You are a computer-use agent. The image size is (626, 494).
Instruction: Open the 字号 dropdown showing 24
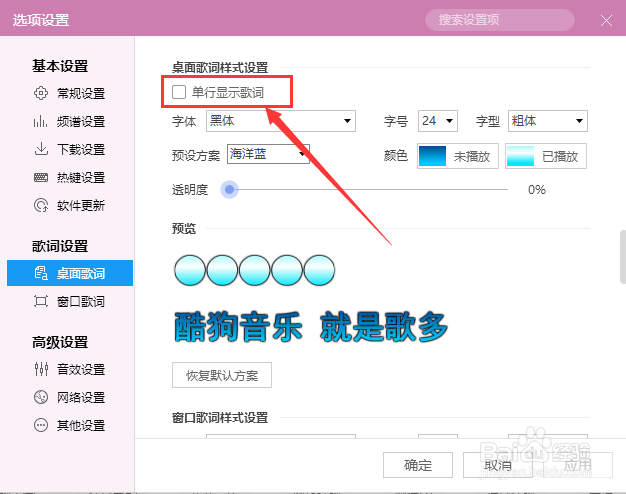(438, 121)
